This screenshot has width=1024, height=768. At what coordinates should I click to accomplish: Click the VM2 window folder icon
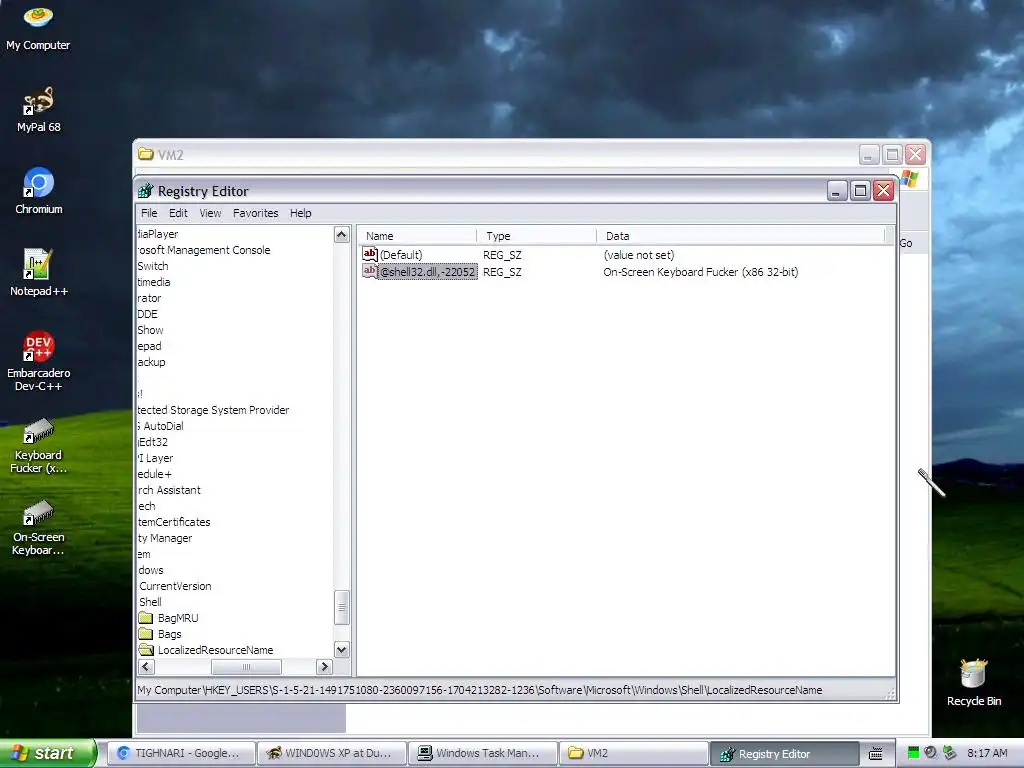[146, 154]
